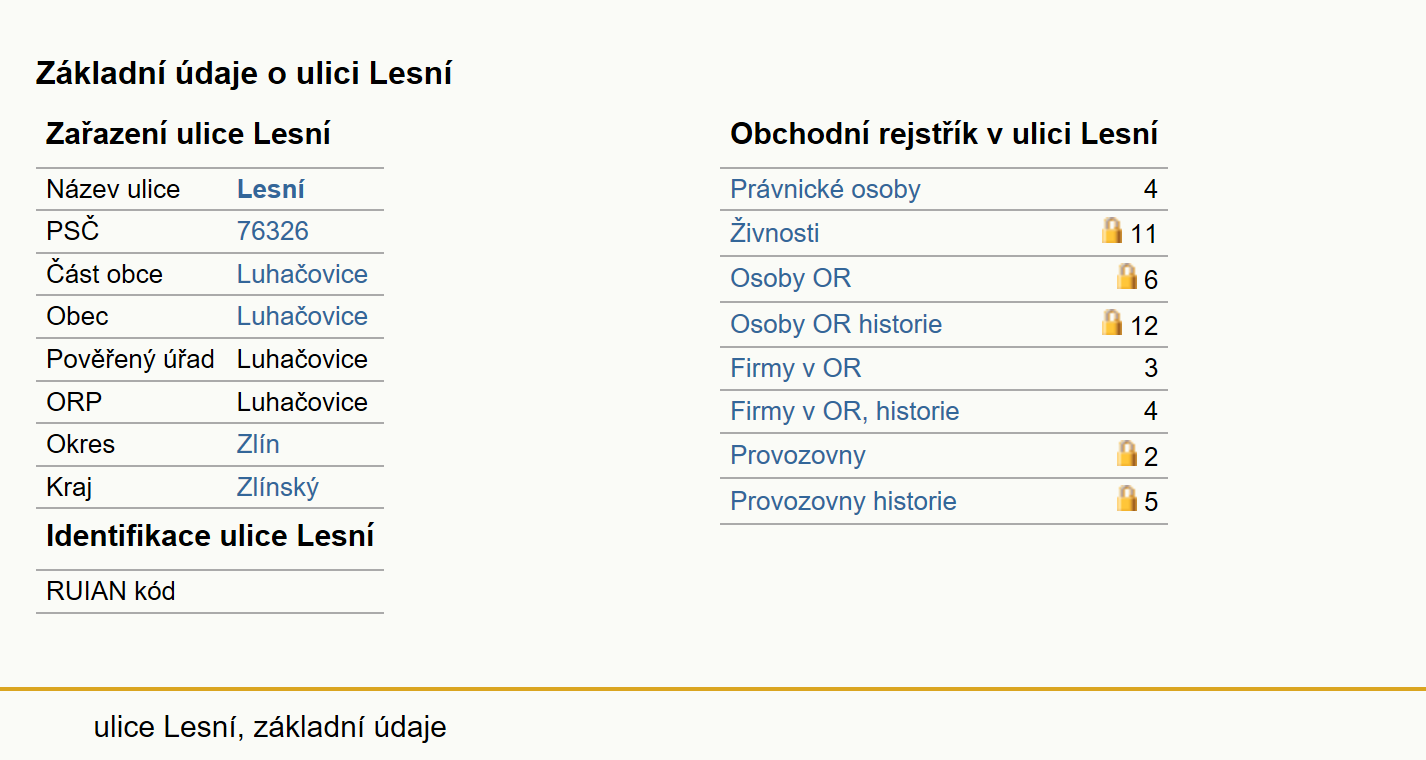Open the Provozovny link
1426x760 pixels.
(798, 455)
